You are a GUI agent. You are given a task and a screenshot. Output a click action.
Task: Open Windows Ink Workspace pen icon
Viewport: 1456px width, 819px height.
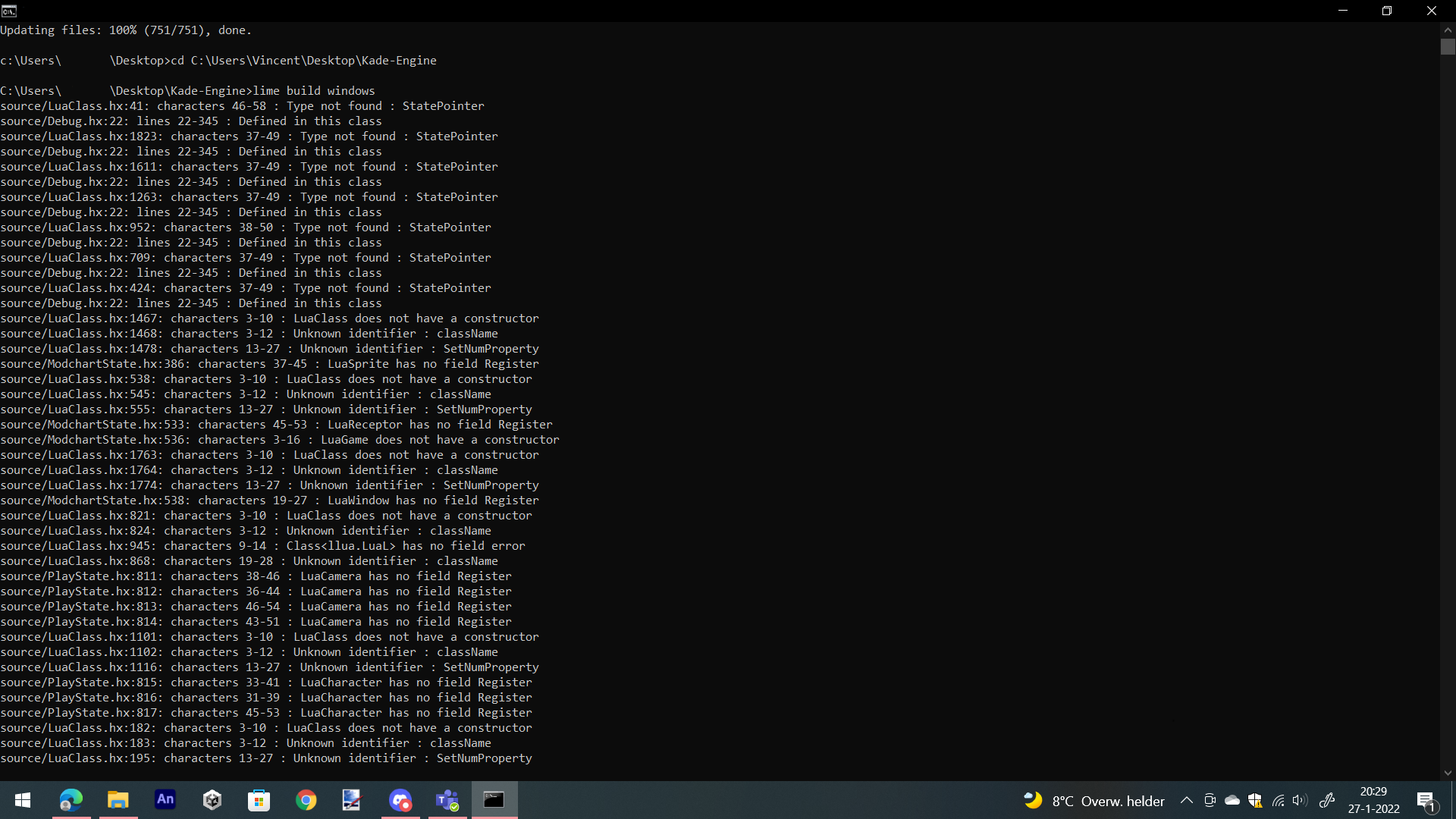1328,800
